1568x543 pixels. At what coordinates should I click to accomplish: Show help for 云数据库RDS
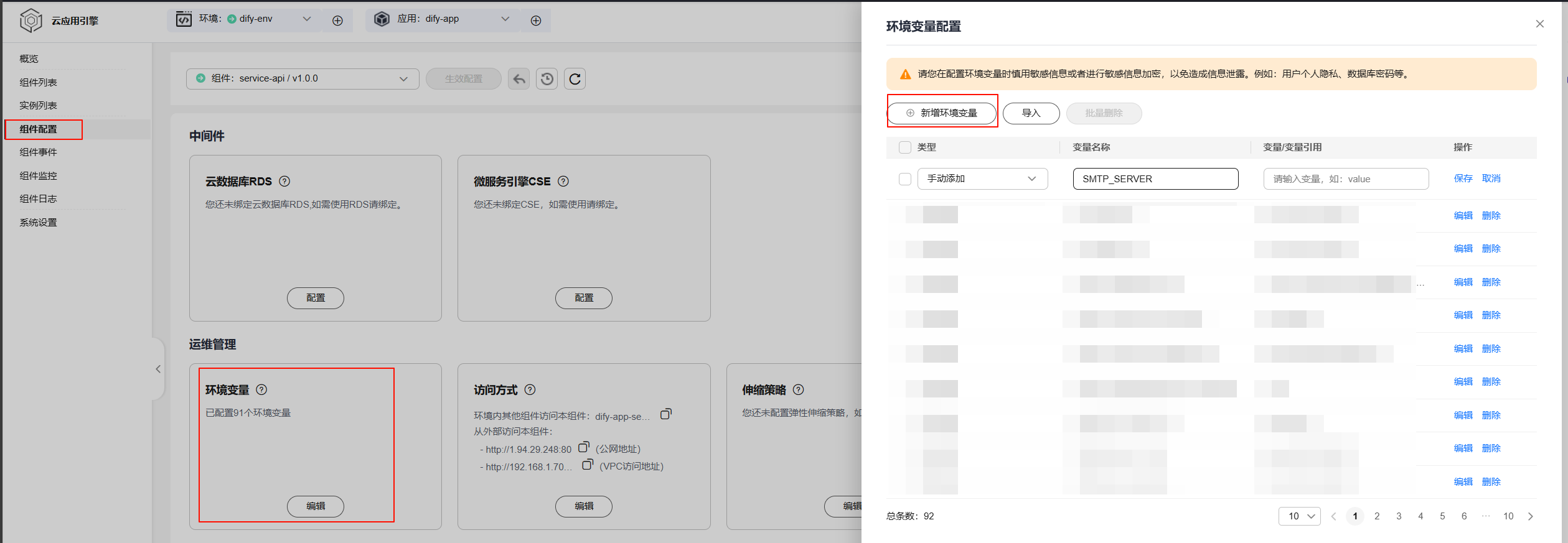coord(284,181)
